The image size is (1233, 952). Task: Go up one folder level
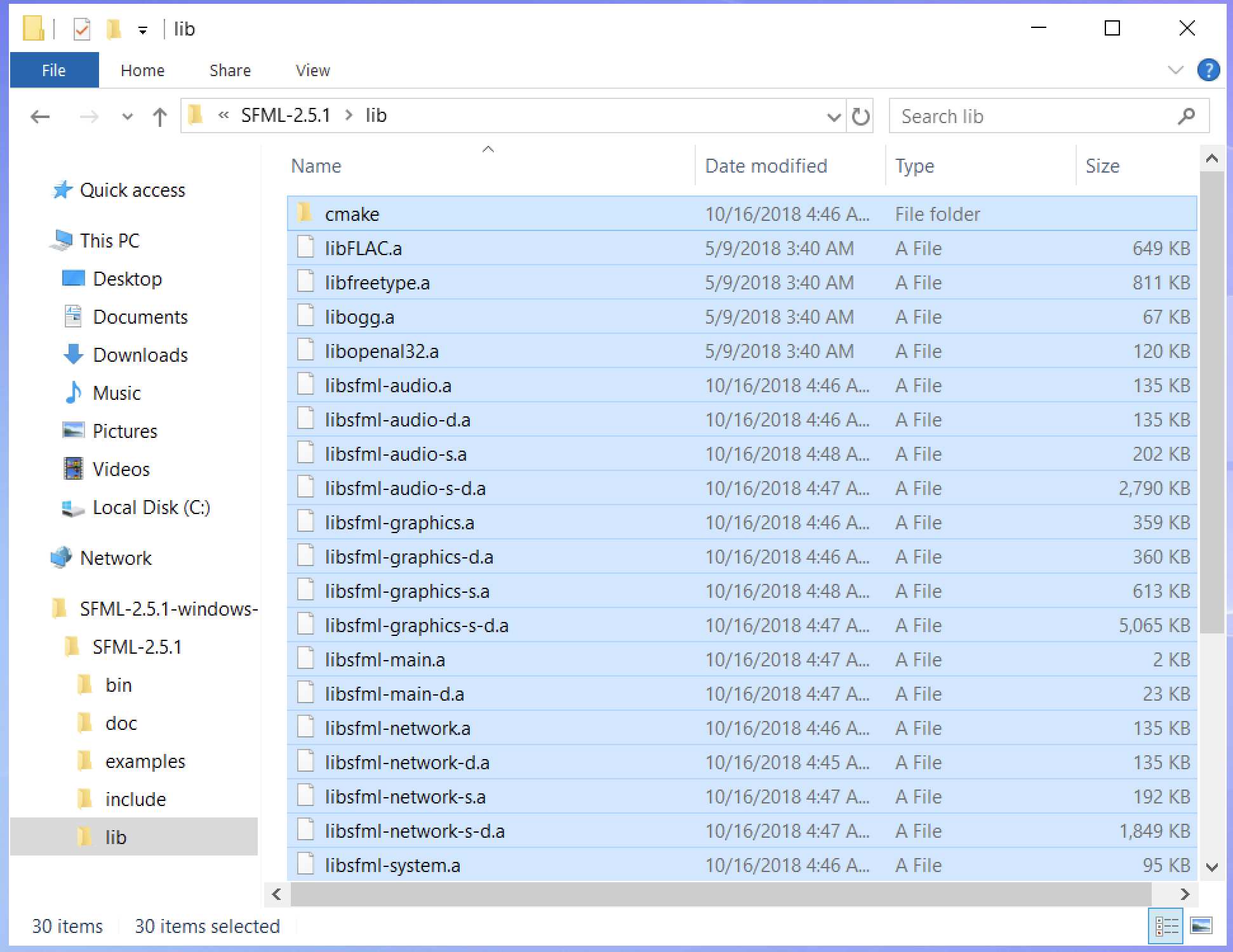click(160, 116)
